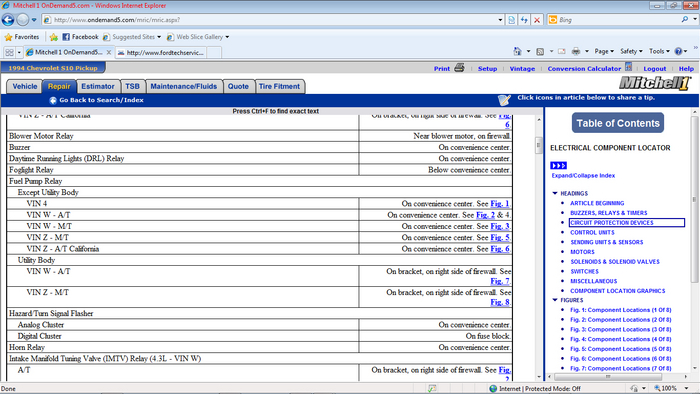Select the Tire Fitment tab
The height and width of the screenshot is (394, 700).
click(x=279, y=87)
